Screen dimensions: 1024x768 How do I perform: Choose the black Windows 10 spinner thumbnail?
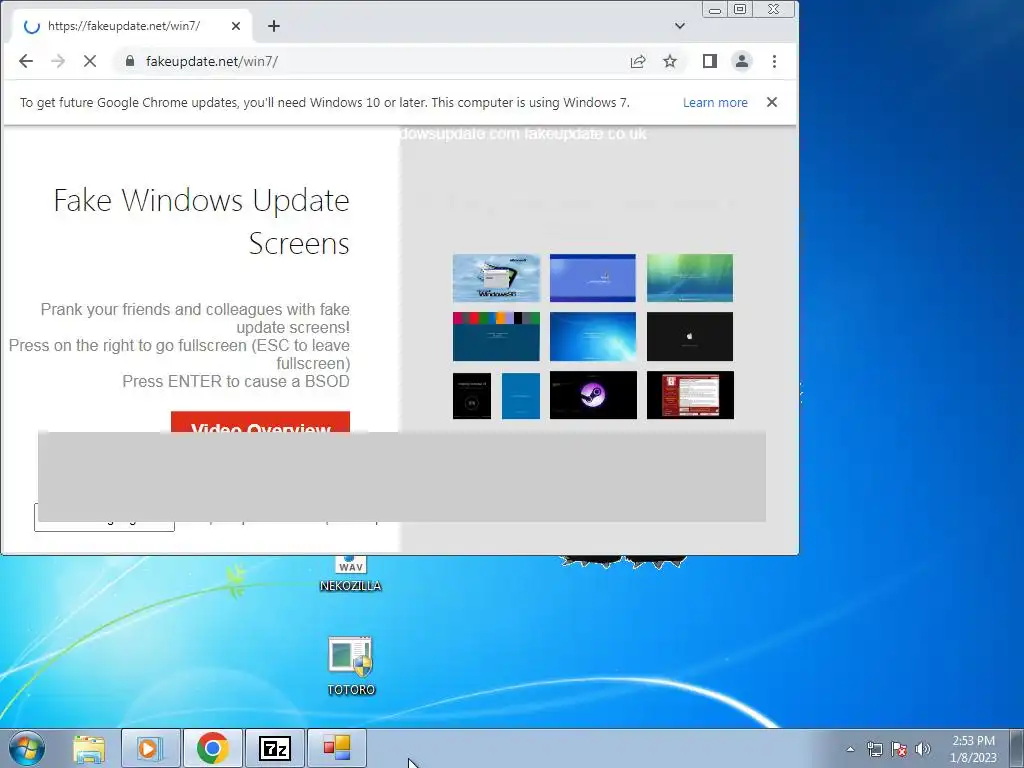point(472,396)
